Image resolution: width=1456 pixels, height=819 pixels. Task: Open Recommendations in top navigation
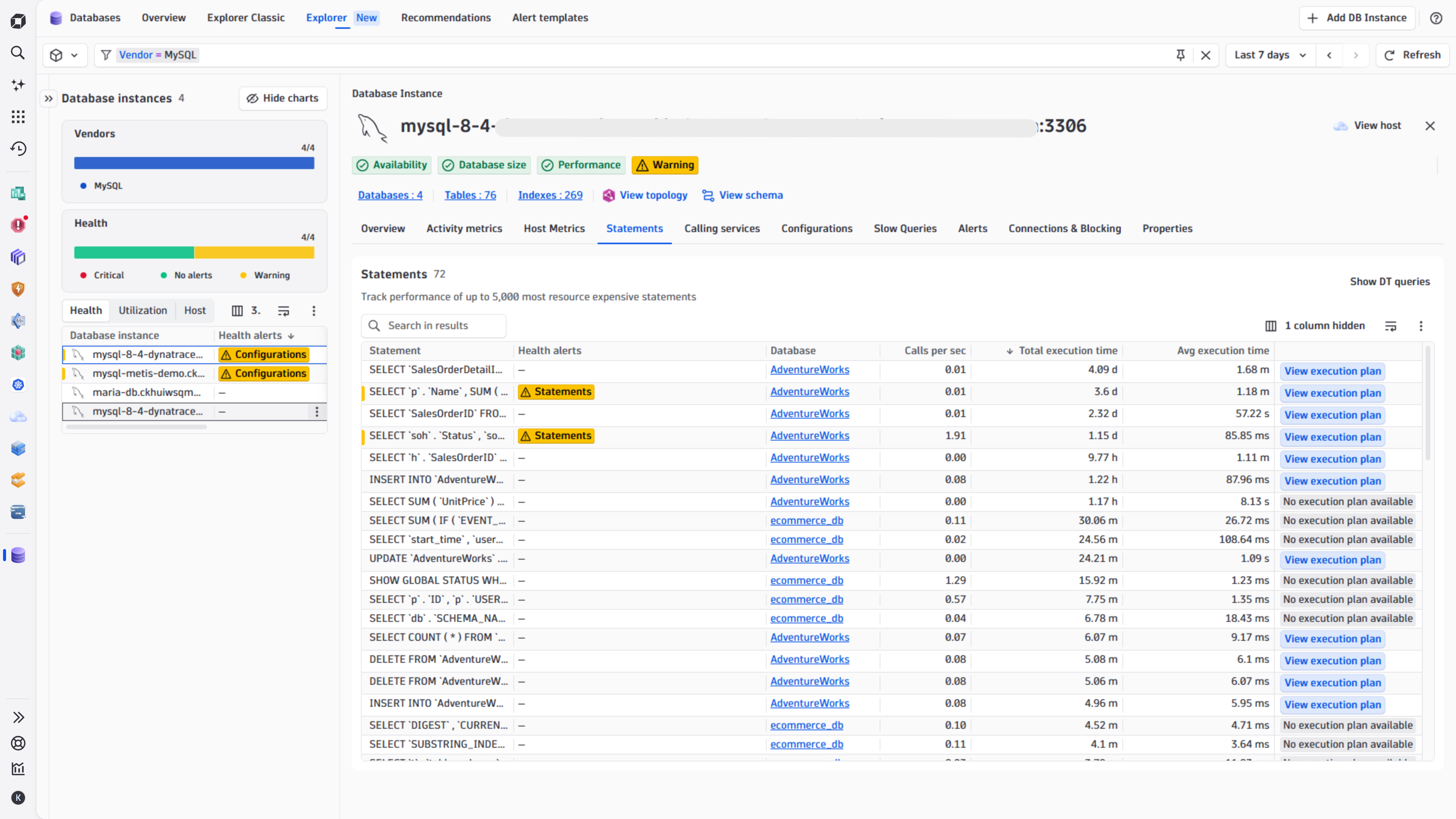pyautogui.click(x=446, y=17)
